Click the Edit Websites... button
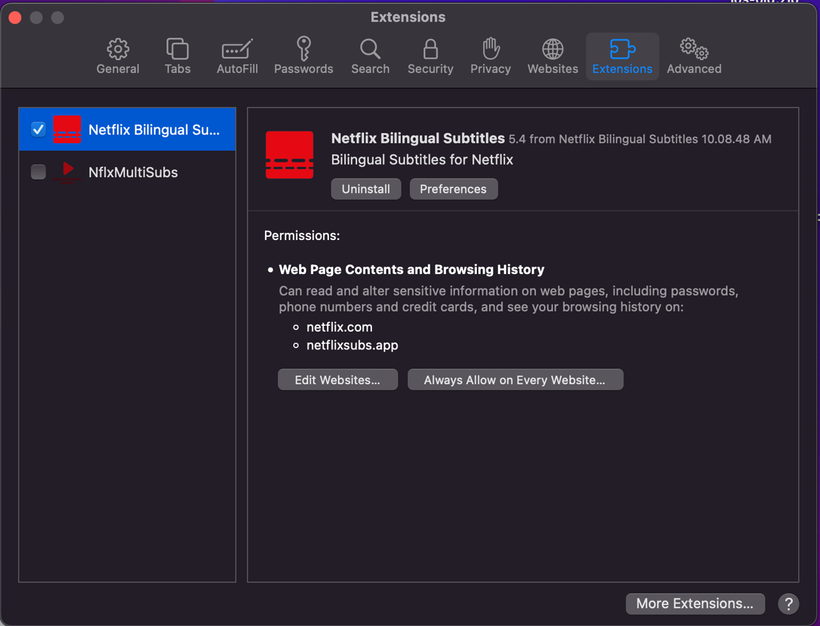 coord(337,380)
